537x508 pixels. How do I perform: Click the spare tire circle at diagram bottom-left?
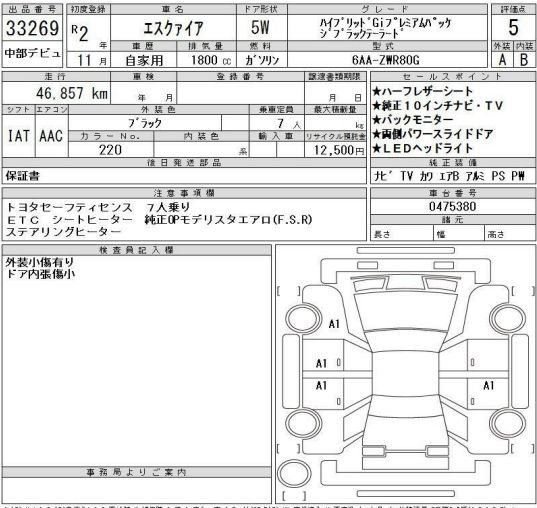[x=294, y=474]
